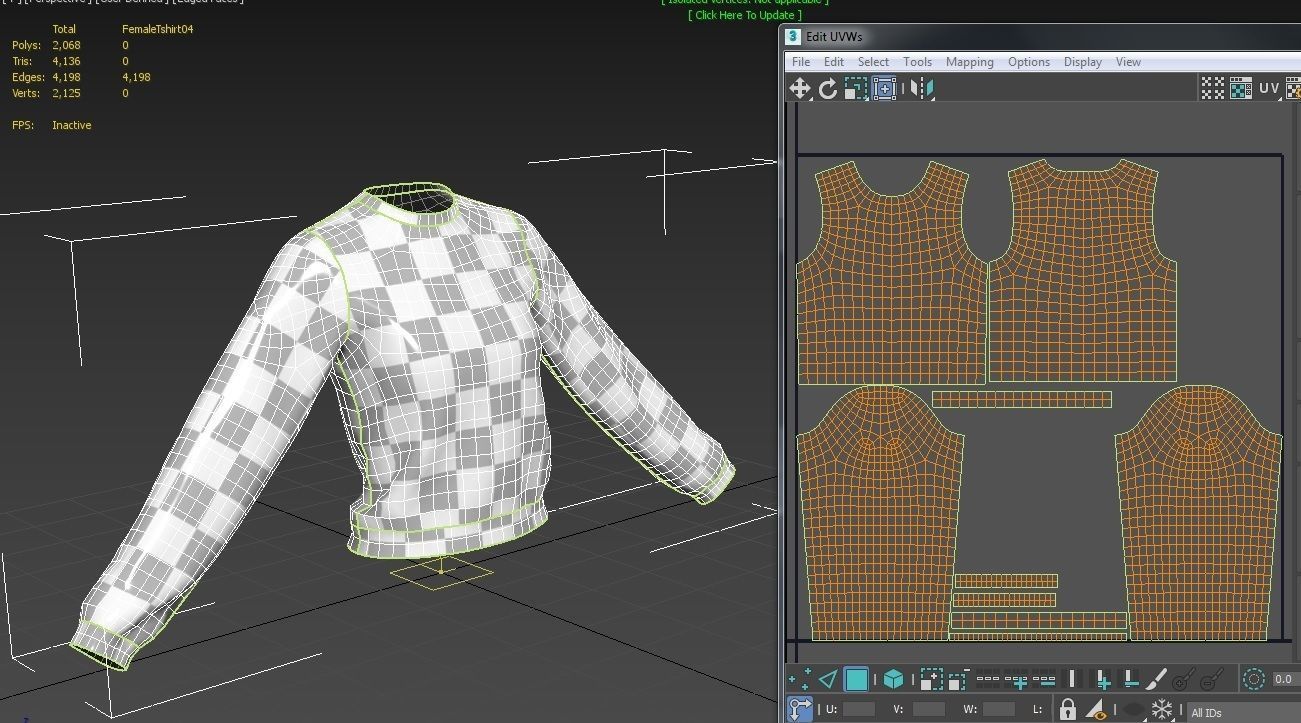Click the Enlarge paint brush size icon

(1185, 680)
